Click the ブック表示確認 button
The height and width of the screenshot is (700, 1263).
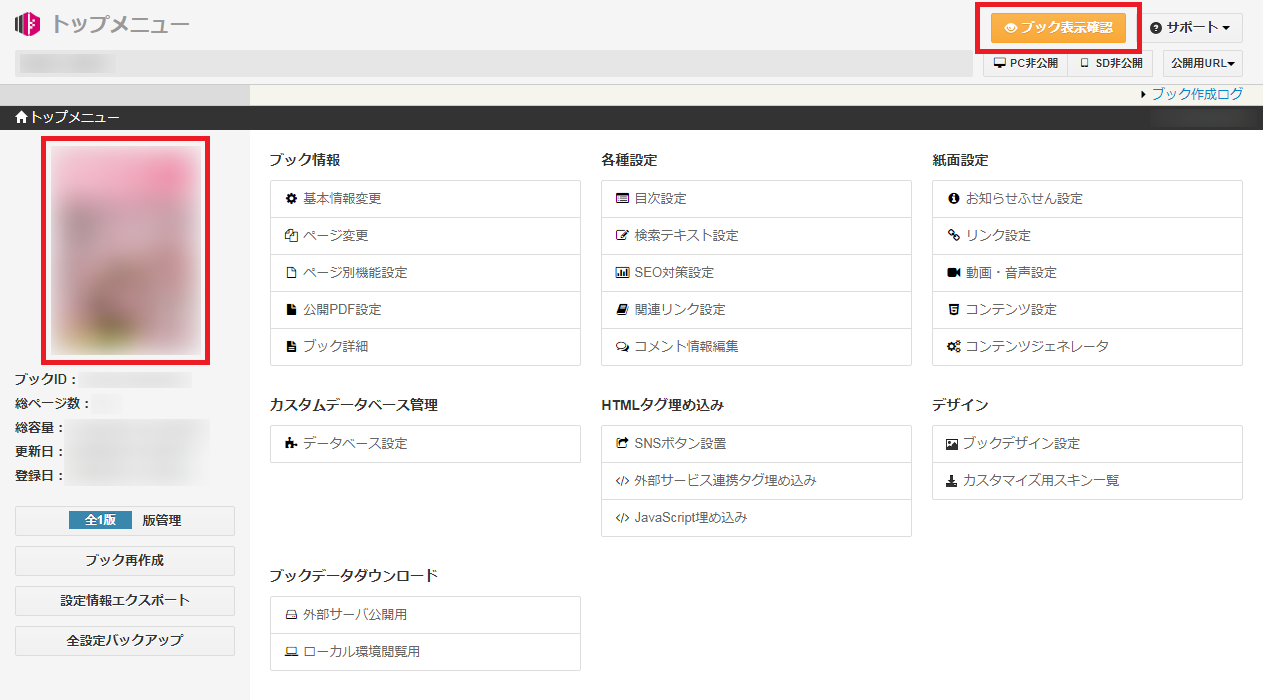[1059, 28]
